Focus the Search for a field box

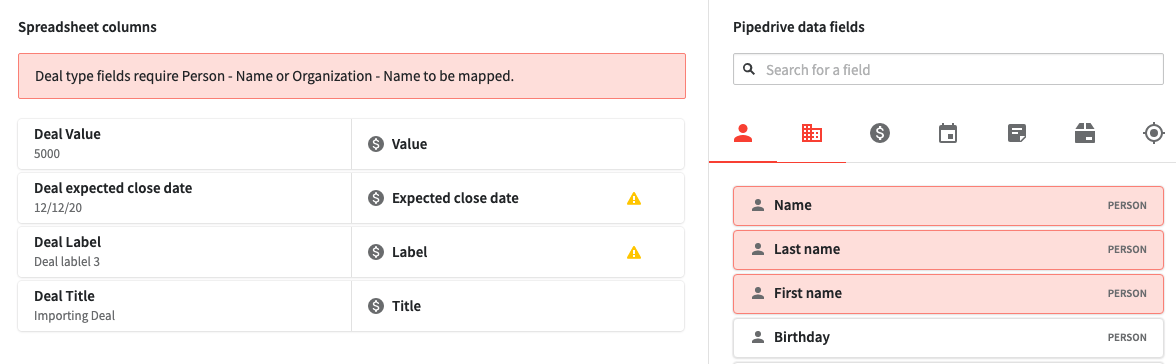[x=948, y=70]
